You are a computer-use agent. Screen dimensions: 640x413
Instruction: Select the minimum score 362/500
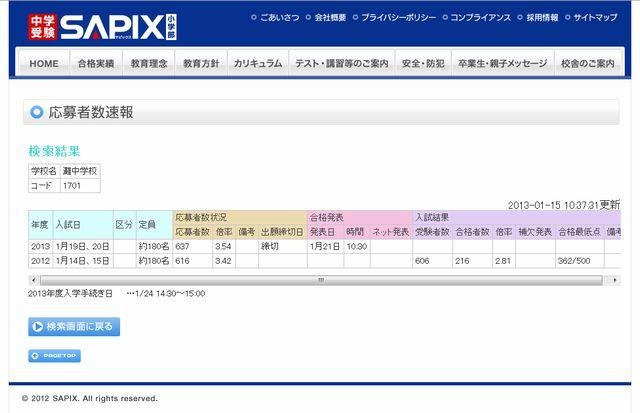(580, 261)
